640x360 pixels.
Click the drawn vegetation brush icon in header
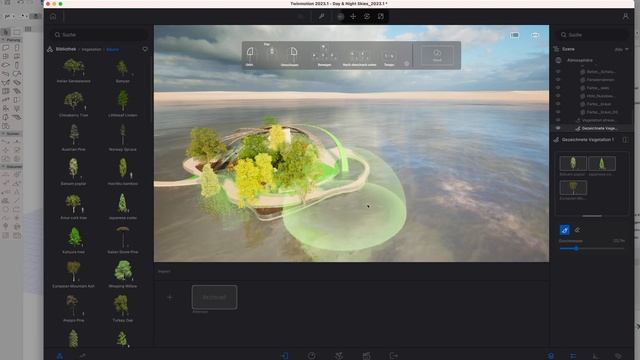pos(556,140)
